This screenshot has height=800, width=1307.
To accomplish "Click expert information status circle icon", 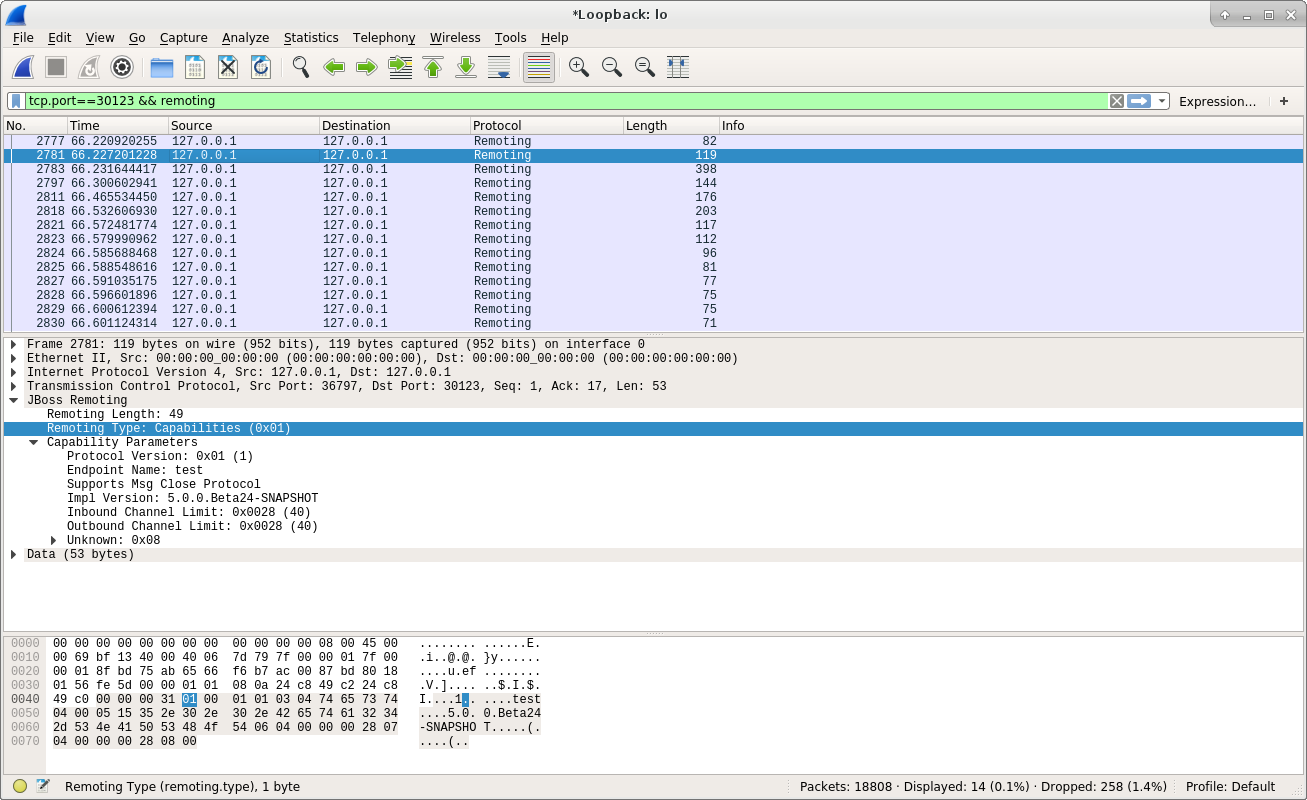I will (x=20, y=786).
